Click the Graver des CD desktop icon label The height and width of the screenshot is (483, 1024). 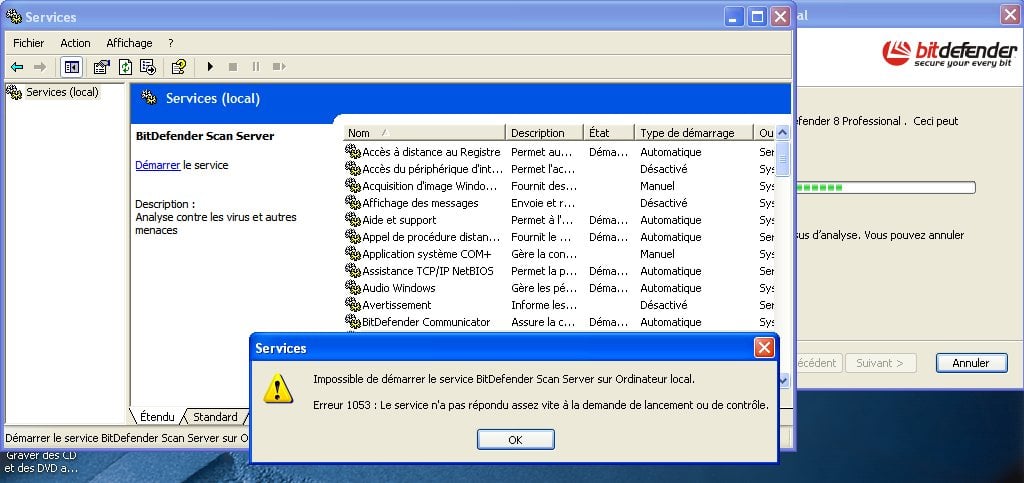pos(41,461)
